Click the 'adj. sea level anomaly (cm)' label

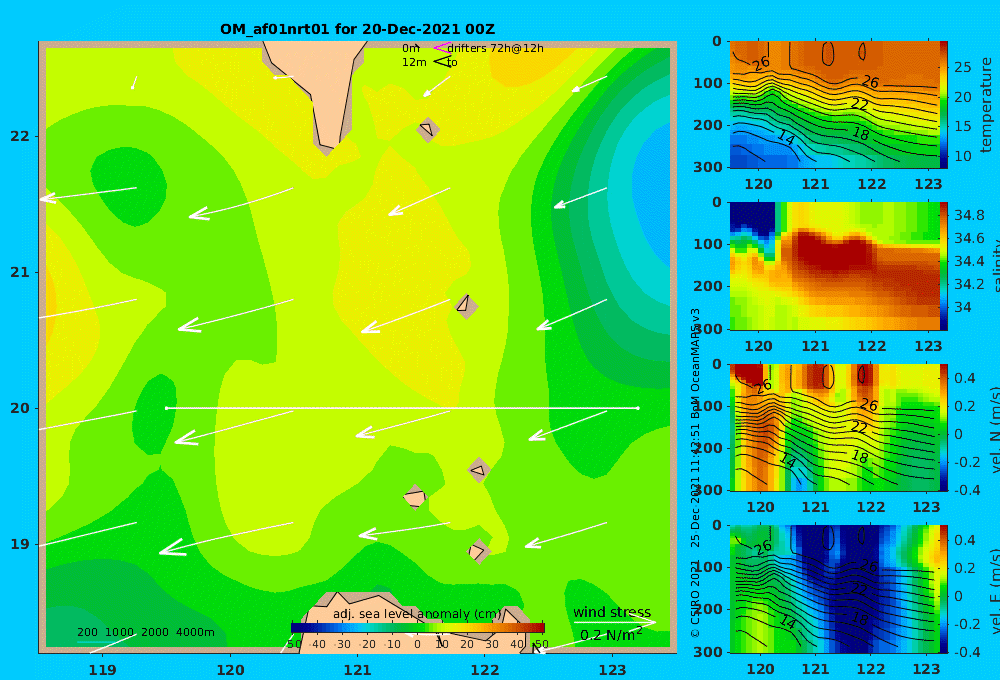tap(417, 614)
